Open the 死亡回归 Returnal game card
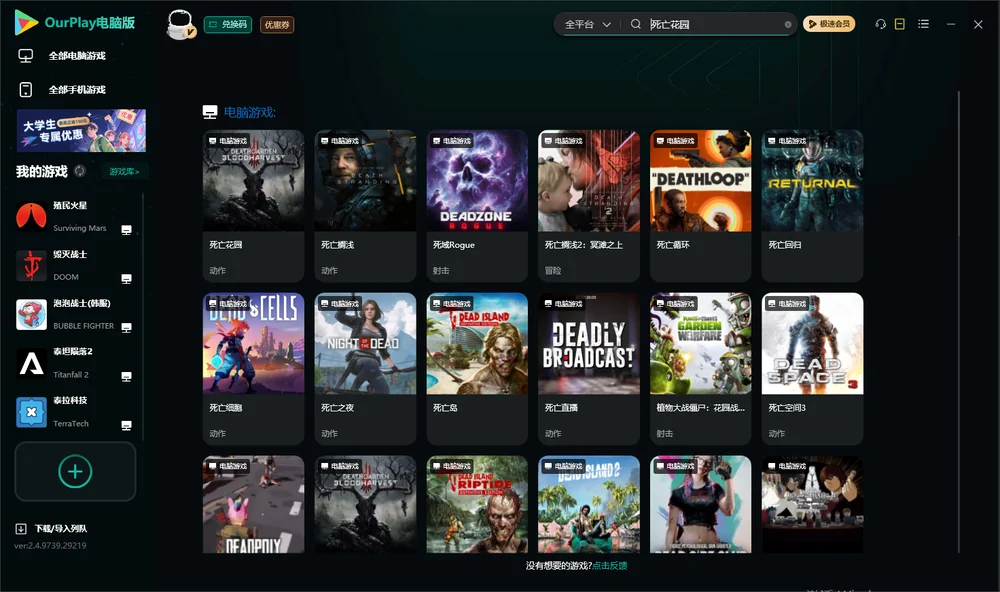Screen dimensions: 1000x592 coord(812,205)
